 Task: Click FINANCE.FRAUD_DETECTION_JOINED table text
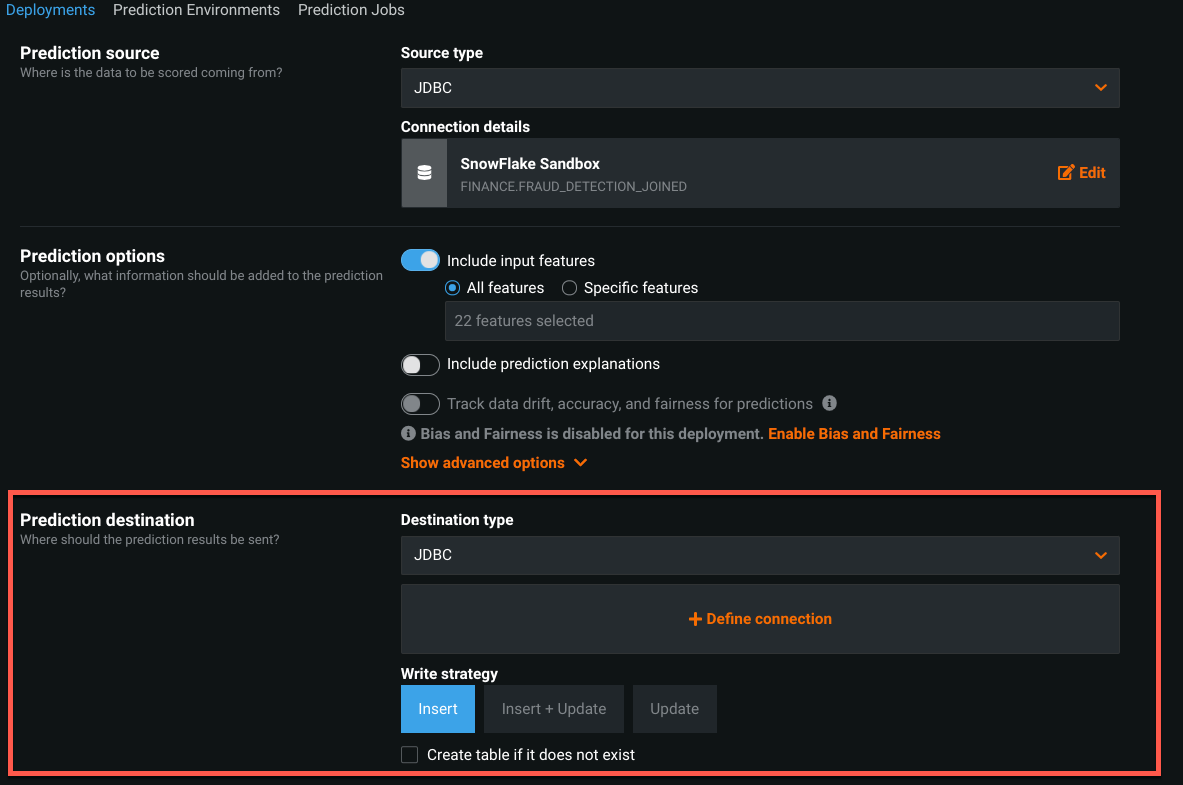pyautogui.click(x=573, y=186)
